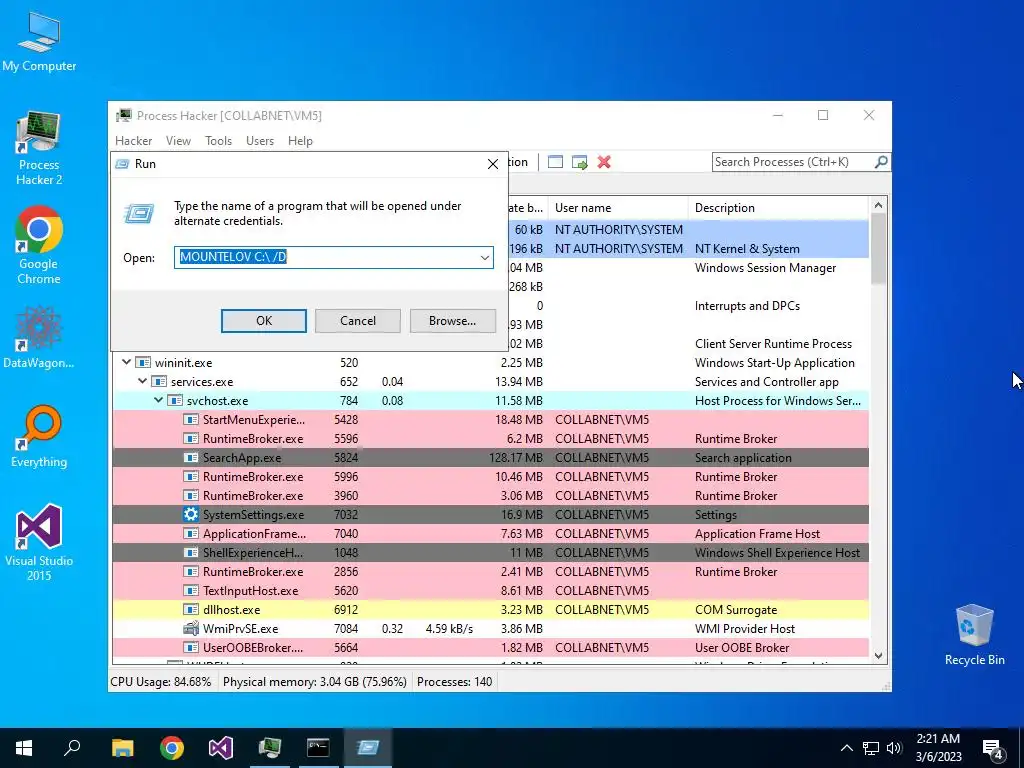Click the Description column header
Image resolution: width=1024 pixels, height=768 pixels.
pos(778,208)
